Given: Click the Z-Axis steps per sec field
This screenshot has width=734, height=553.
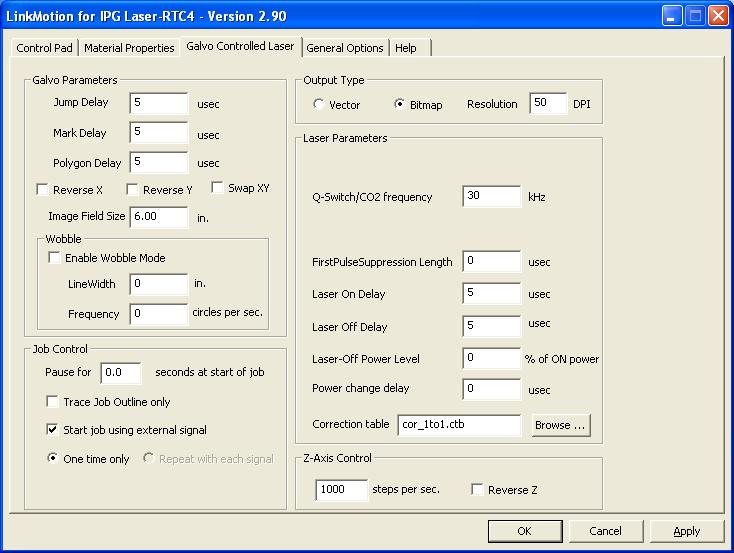Looking at the screenshot, I should tap(342, 490).
